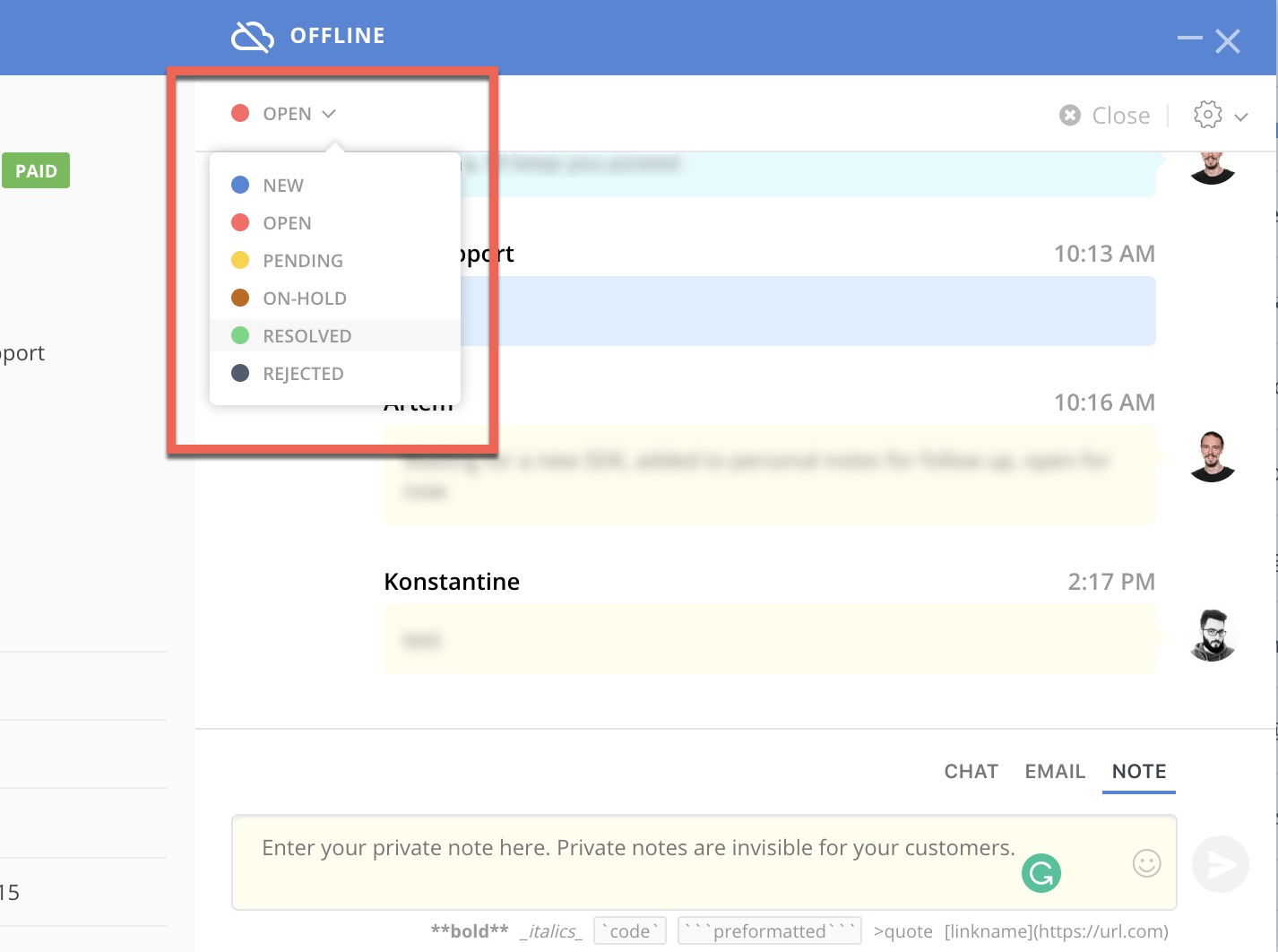The height and width of the screenshot is (952, 1278).
Task: Click the [linkname](https://url.com) hint
Action: tap(1057, 931)
